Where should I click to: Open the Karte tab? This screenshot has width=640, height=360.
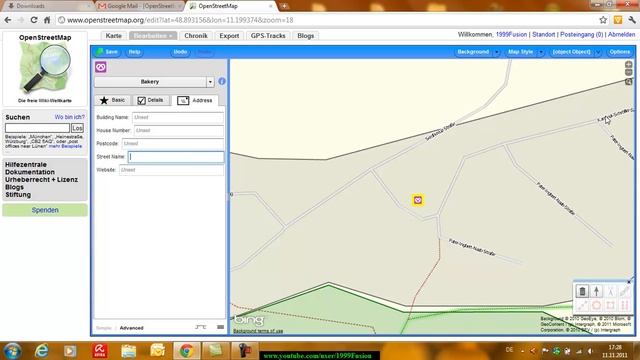[113, 36]
